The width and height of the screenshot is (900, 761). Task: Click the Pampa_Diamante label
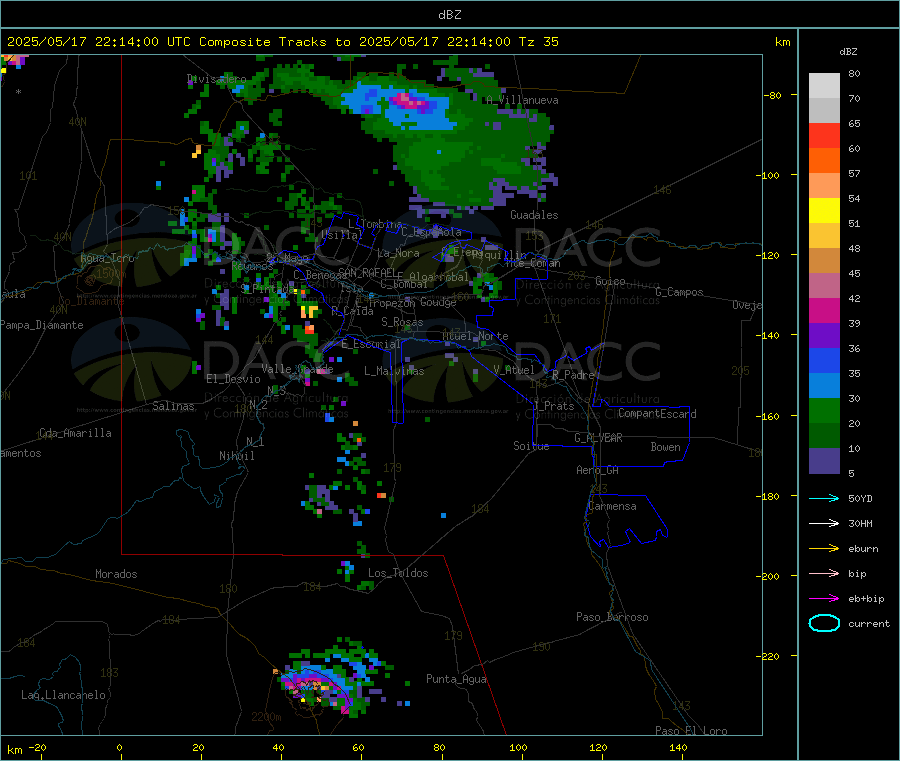click(x=42, y=325)
